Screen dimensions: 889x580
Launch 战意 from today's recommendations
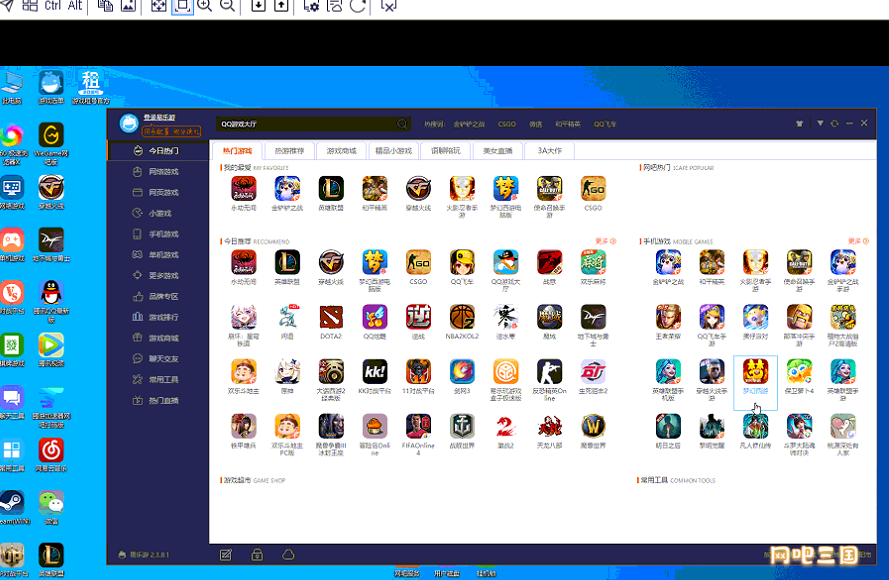click(x=549, y=263)
